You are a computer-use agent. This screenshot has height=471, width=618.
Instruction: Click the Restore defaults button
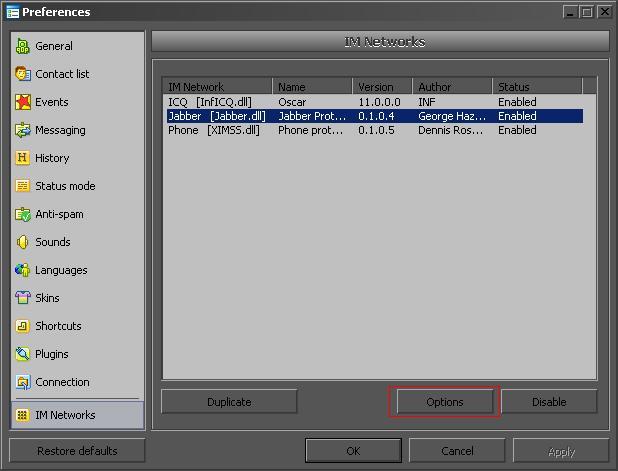pos(77,451)
